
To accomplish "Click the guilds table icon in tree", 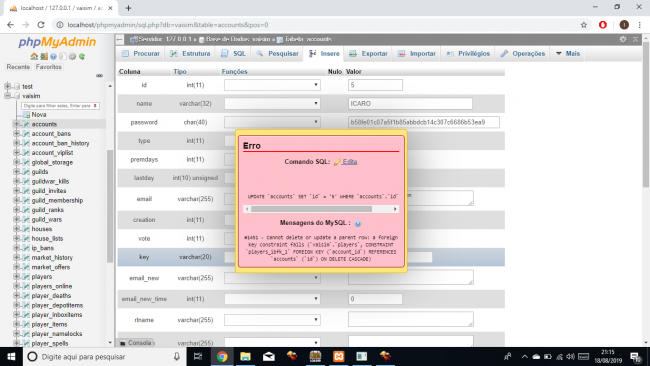I will [27, 172].
